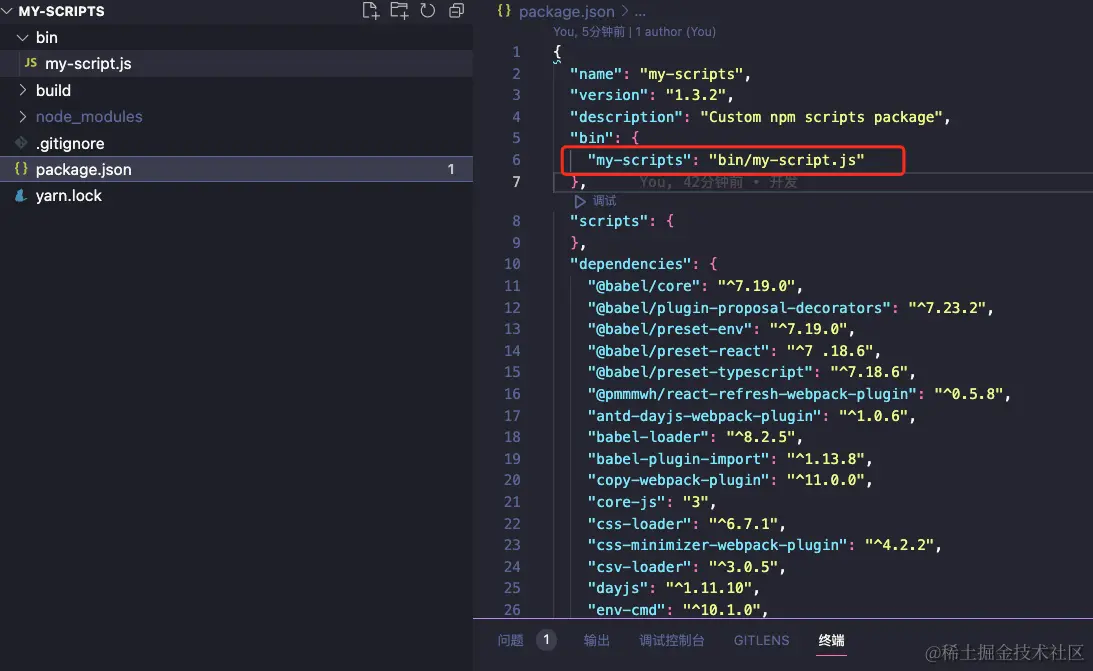Click line number 6 in the gutter
Image resolution: width=1093 pixels, height=671 pixels.
tap(516, 160)
